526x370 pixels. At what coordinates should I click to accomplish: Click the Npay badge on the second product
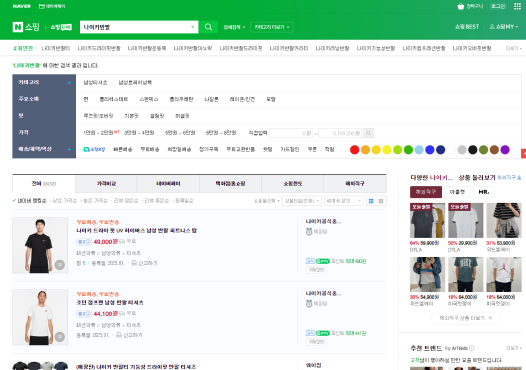pyautogui.click(x=322, y=333)
